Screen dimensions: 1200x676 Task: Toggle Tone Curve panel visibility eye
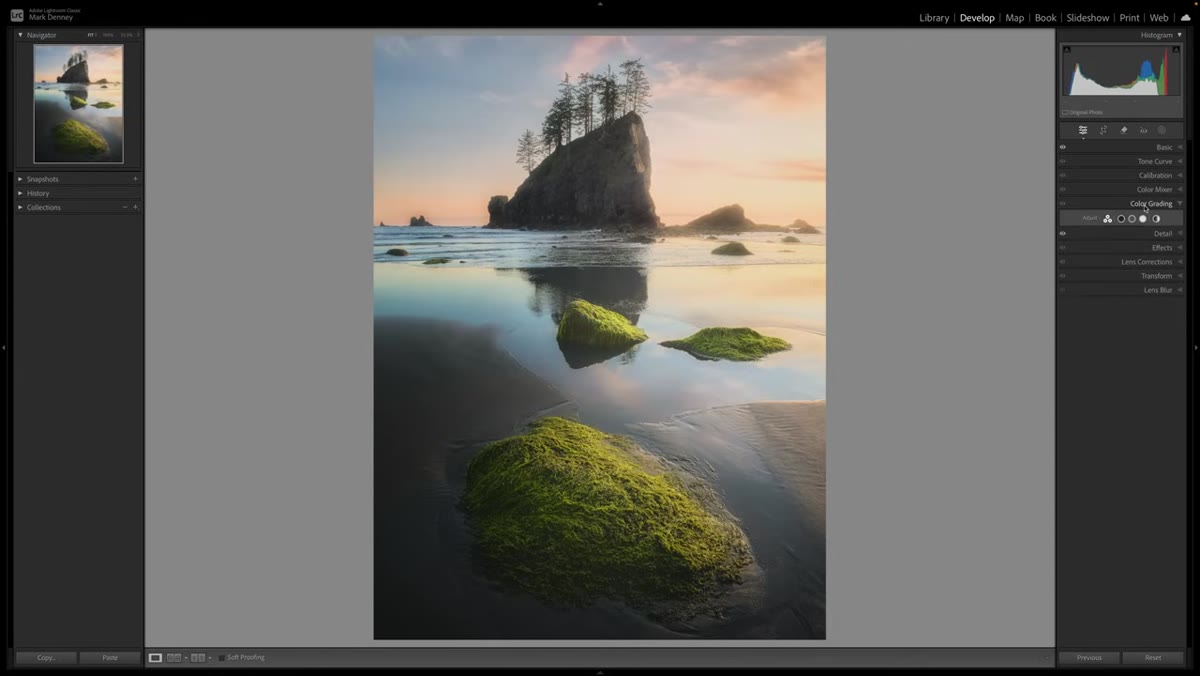pyautogui.click(x=1063, y=161)
